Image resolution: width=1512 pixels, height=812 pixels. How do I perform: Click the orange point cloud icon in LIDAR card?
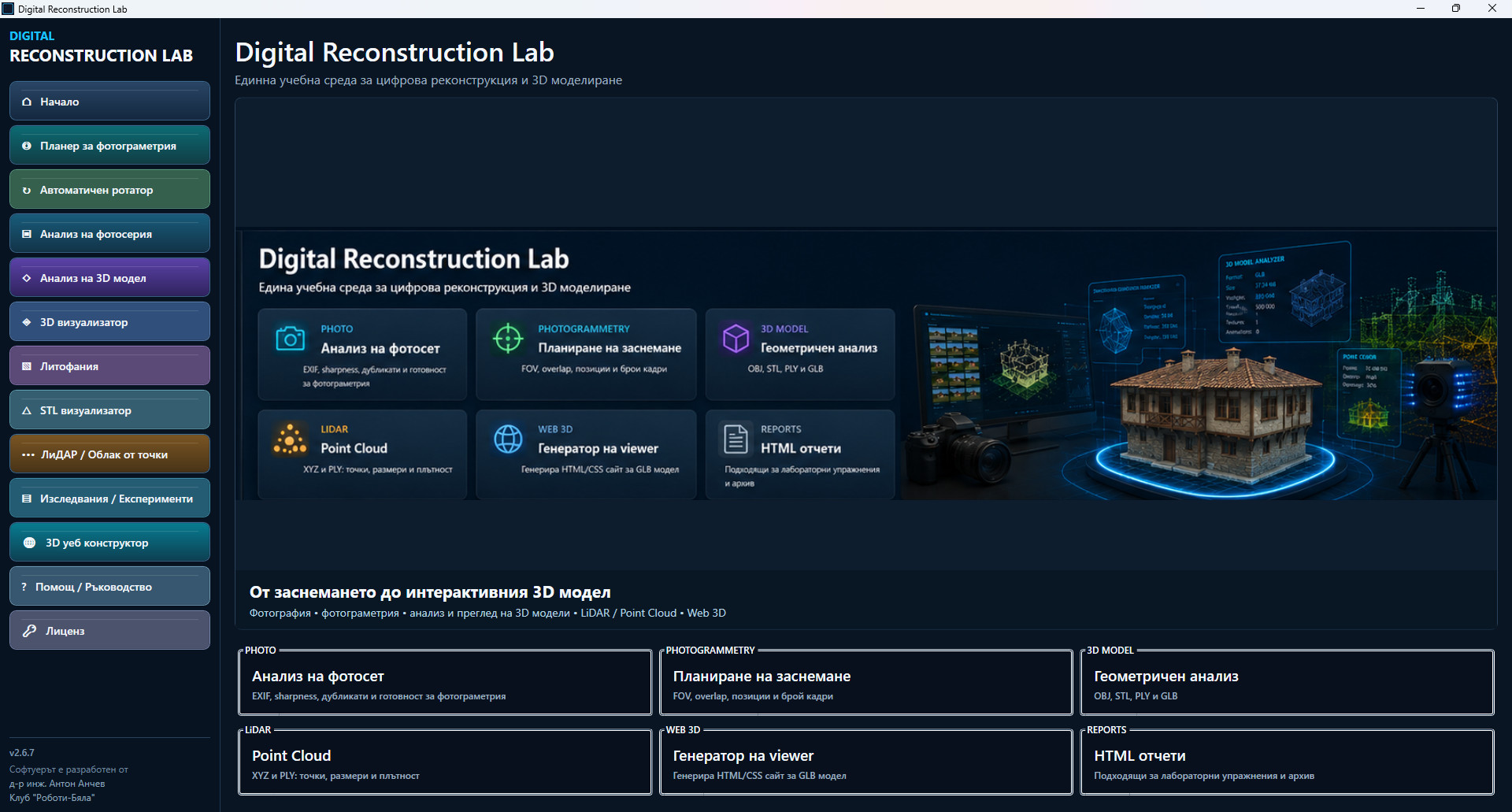pyautogui.click(x=290, y=439)
